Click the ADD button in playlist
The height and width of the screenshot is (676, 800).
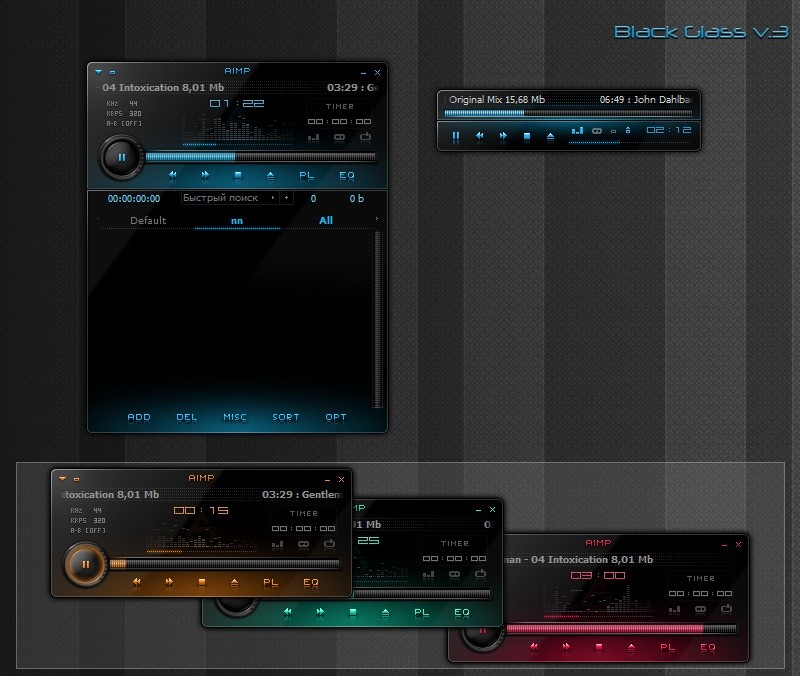(139, 417)
